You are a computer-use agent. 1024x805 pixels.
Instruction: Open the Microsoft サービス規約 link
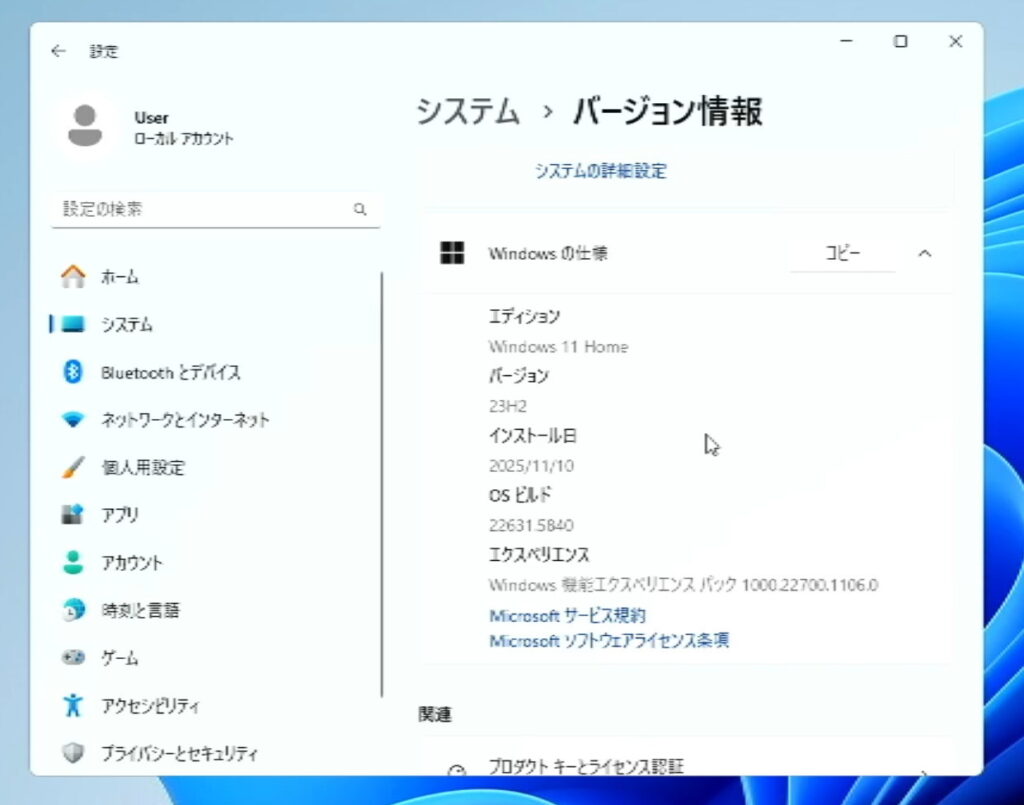567,615
